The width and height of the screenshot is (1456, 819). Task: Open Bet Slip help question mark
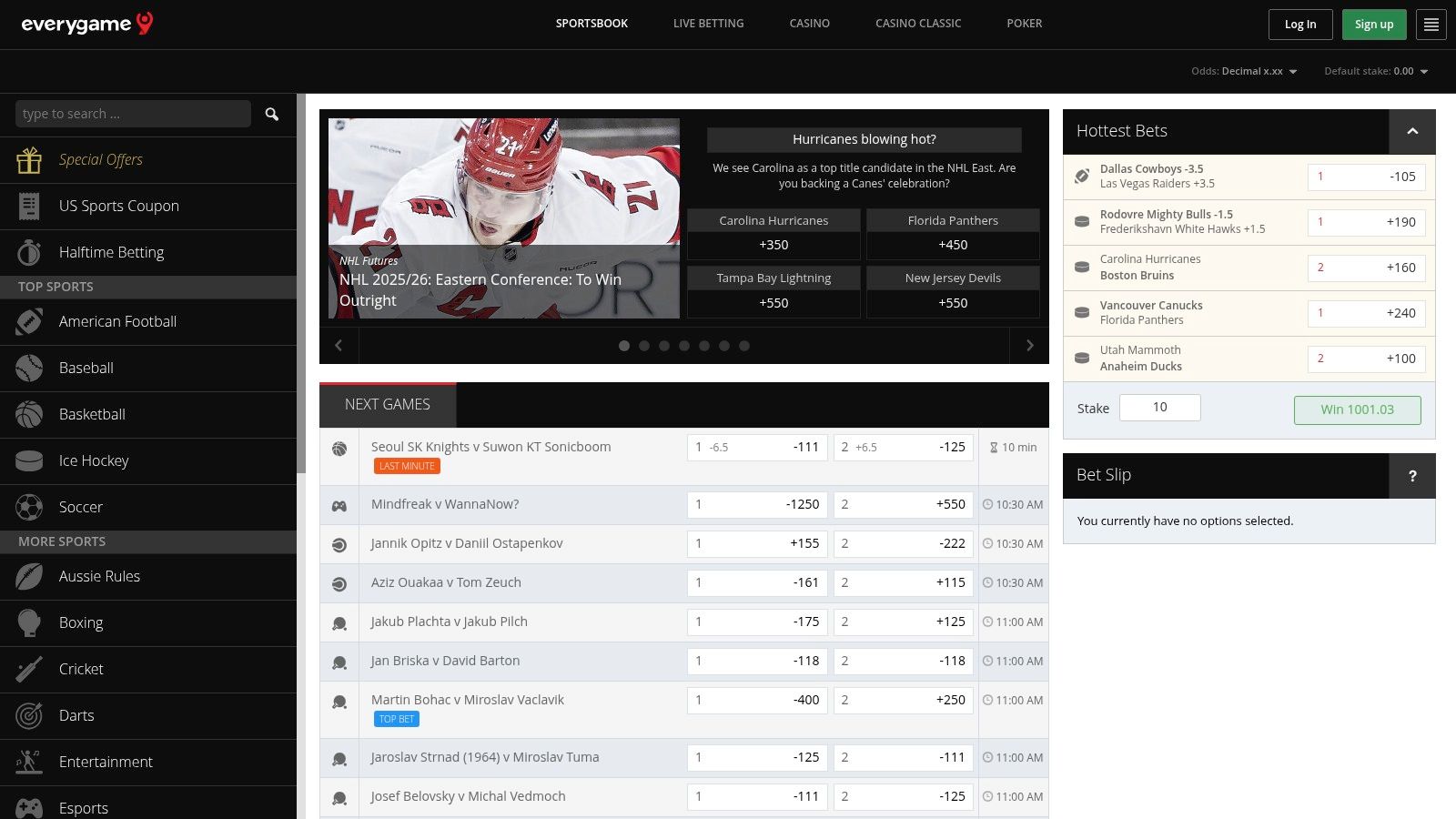click(1412, 476)
